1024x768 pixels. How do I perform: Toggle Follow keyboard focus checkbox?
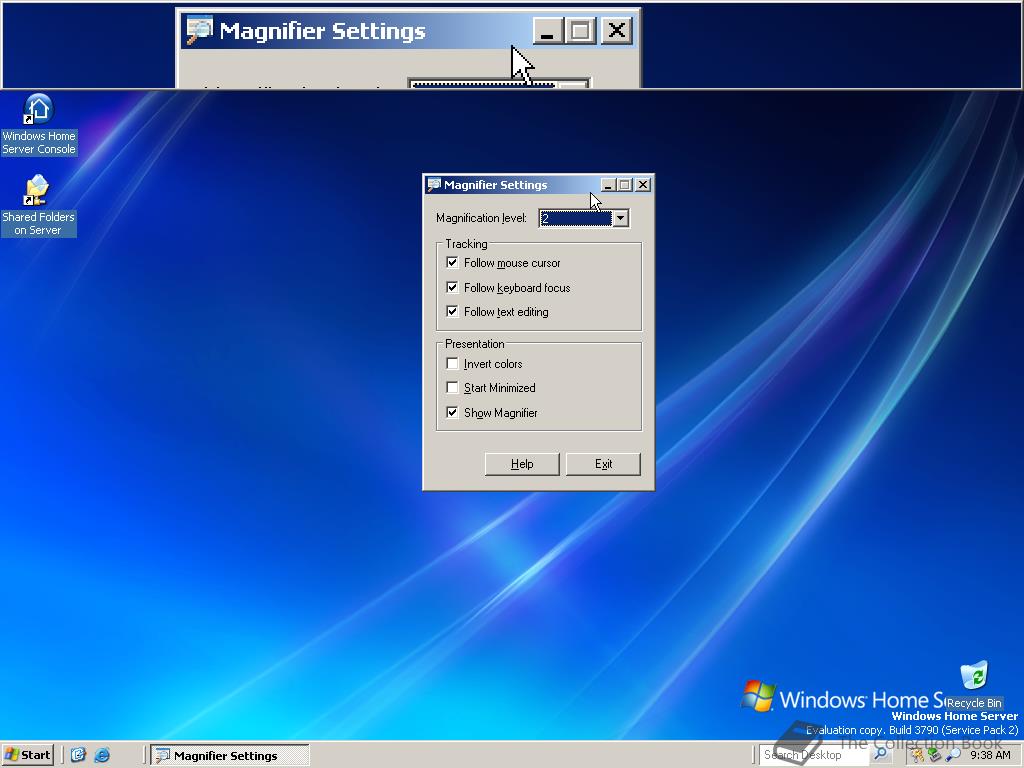(x=452, y=287)
